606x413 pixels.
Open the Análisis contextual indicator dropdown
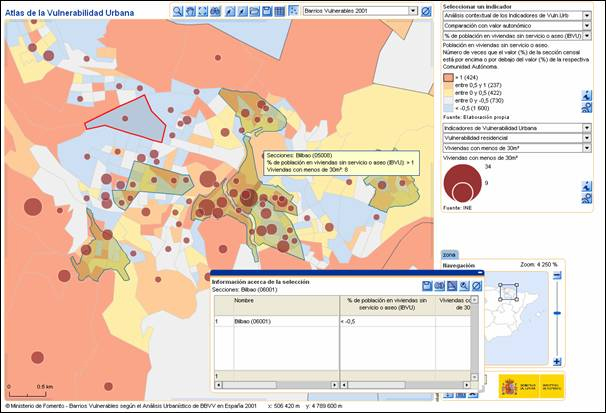(x=587, y=15)
